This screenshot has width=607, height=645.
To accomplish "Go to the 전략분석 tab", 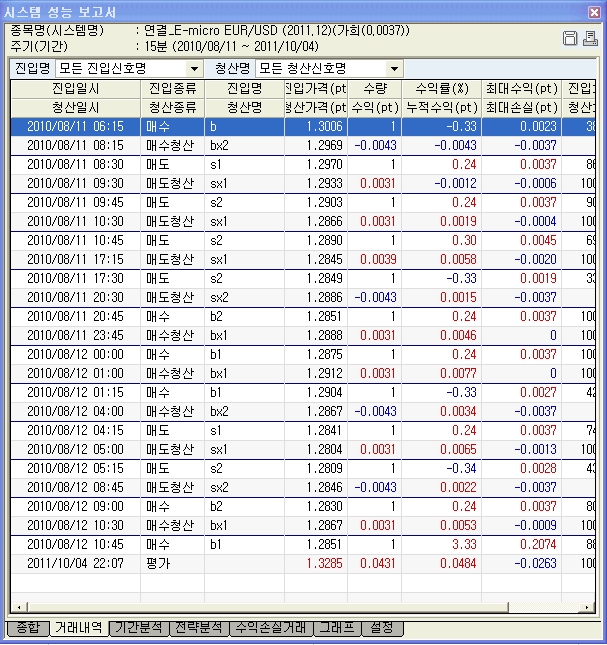I will 199,628.
